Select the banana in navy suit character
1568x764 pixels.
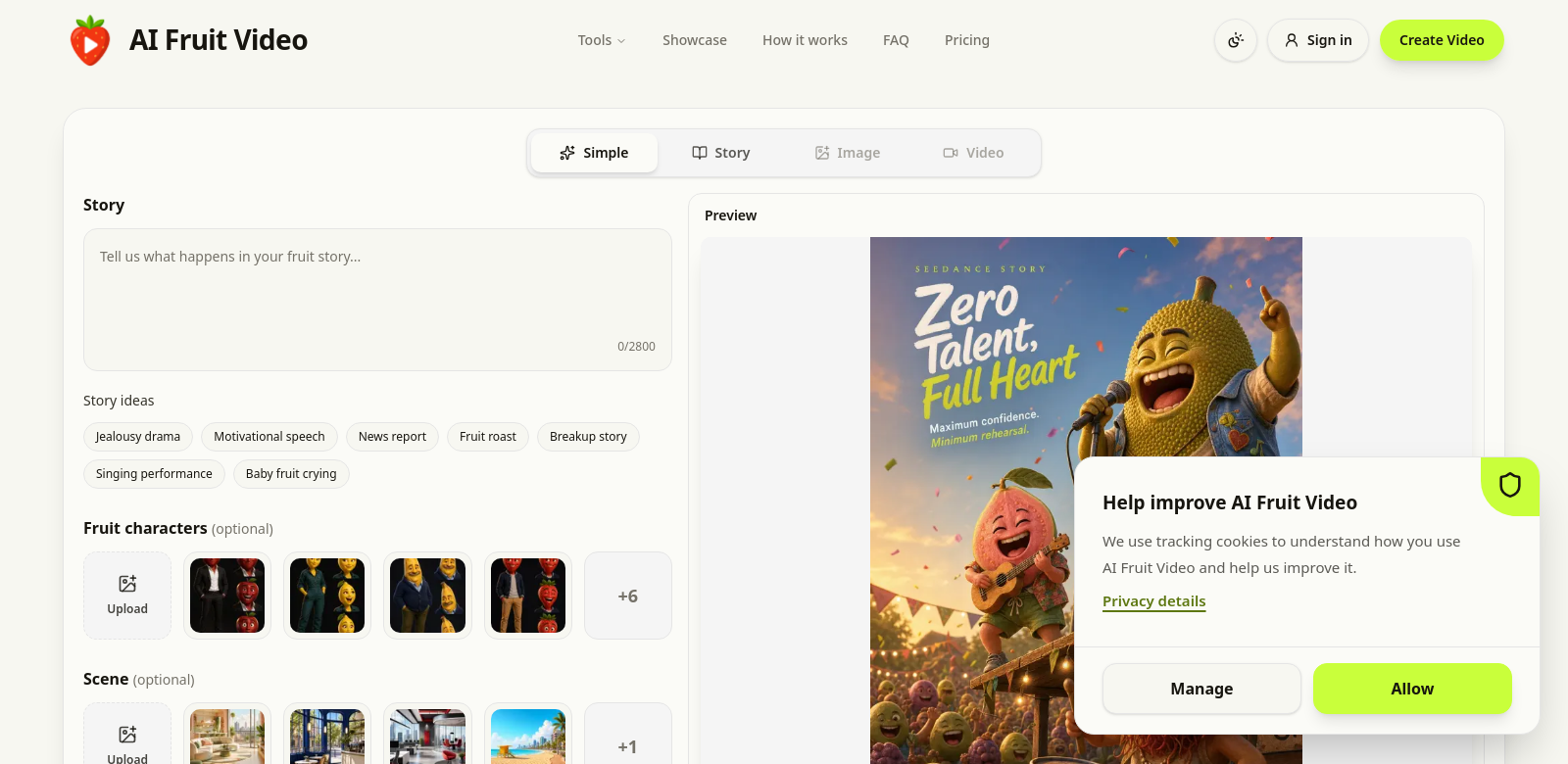click(427, 596)
